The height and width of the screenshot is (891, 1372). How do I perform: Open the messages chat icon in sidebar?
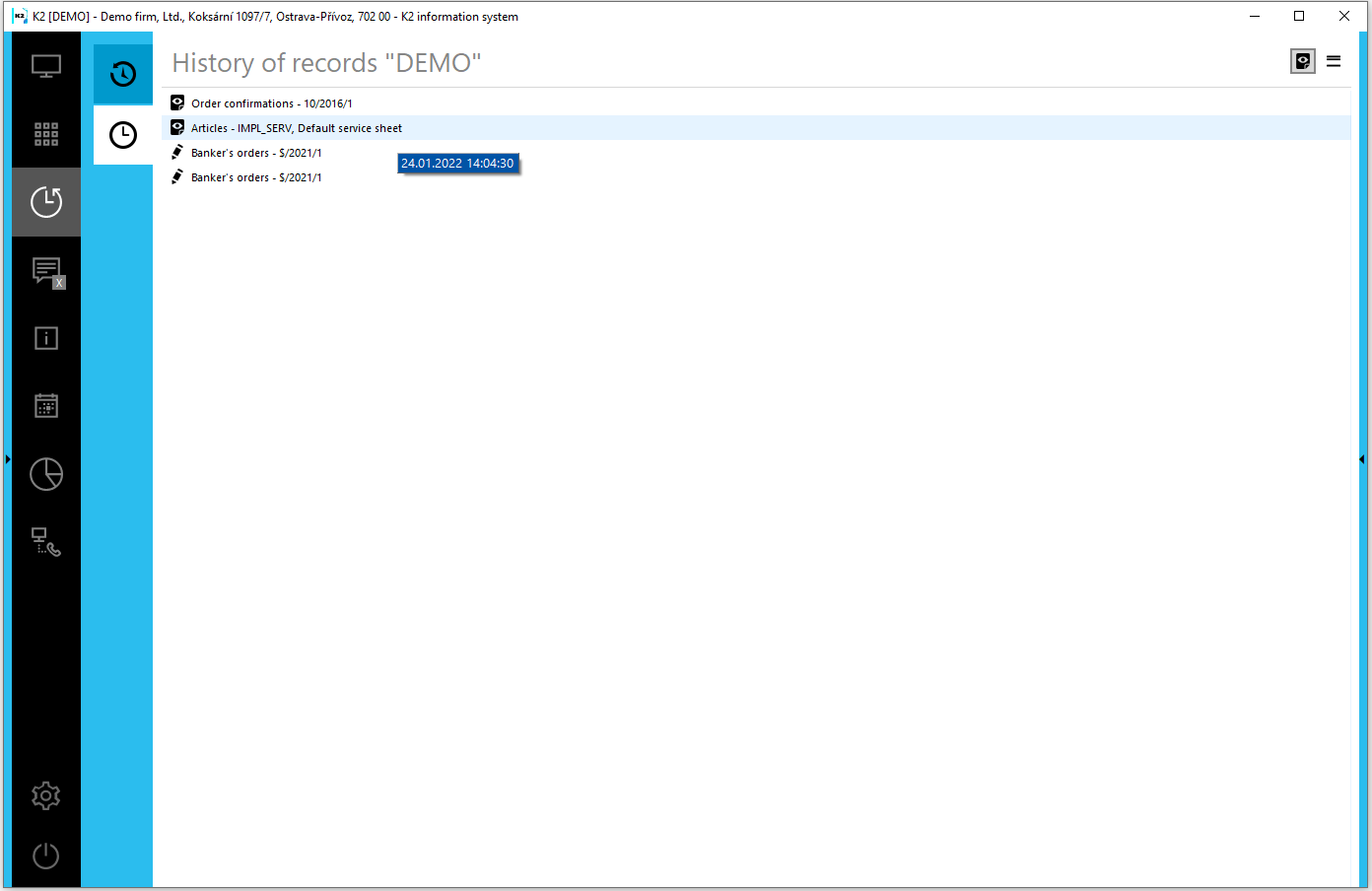tap(46, 271)
